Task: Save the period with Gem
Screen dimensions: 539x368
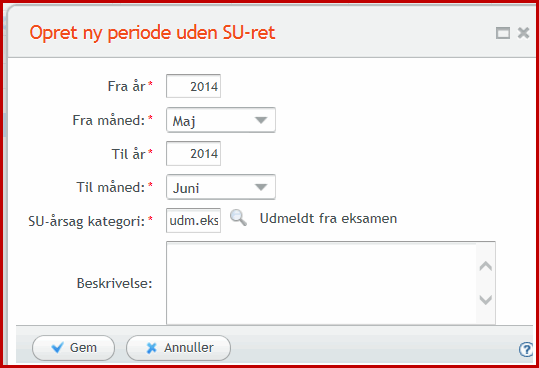Action: click(x=74, y=348)
